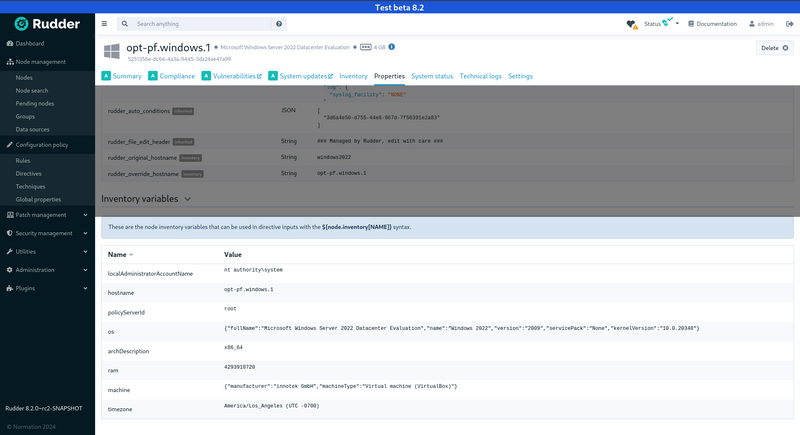The height and width of the screenshot is (435, 800).
Task: Click the RAM memory icon near 4 GB
Action: [365, 47]
